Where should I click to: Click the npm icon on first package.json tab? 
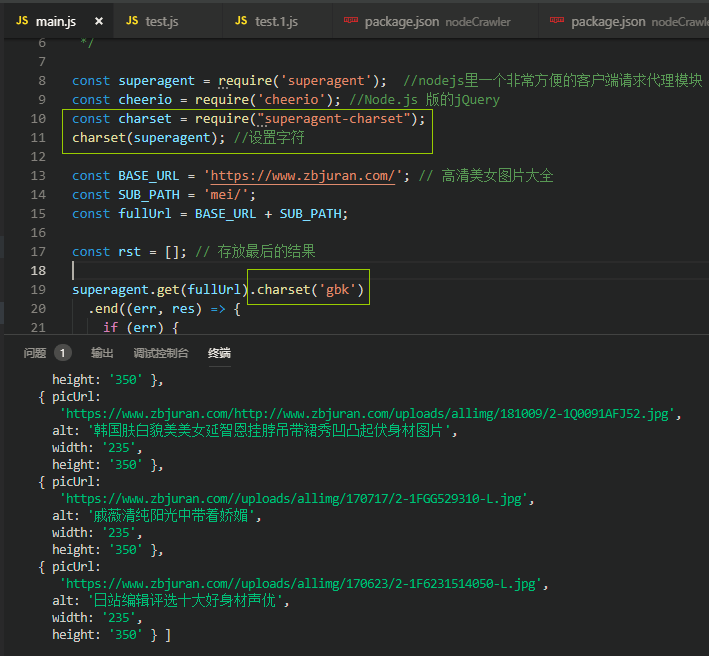351,20
